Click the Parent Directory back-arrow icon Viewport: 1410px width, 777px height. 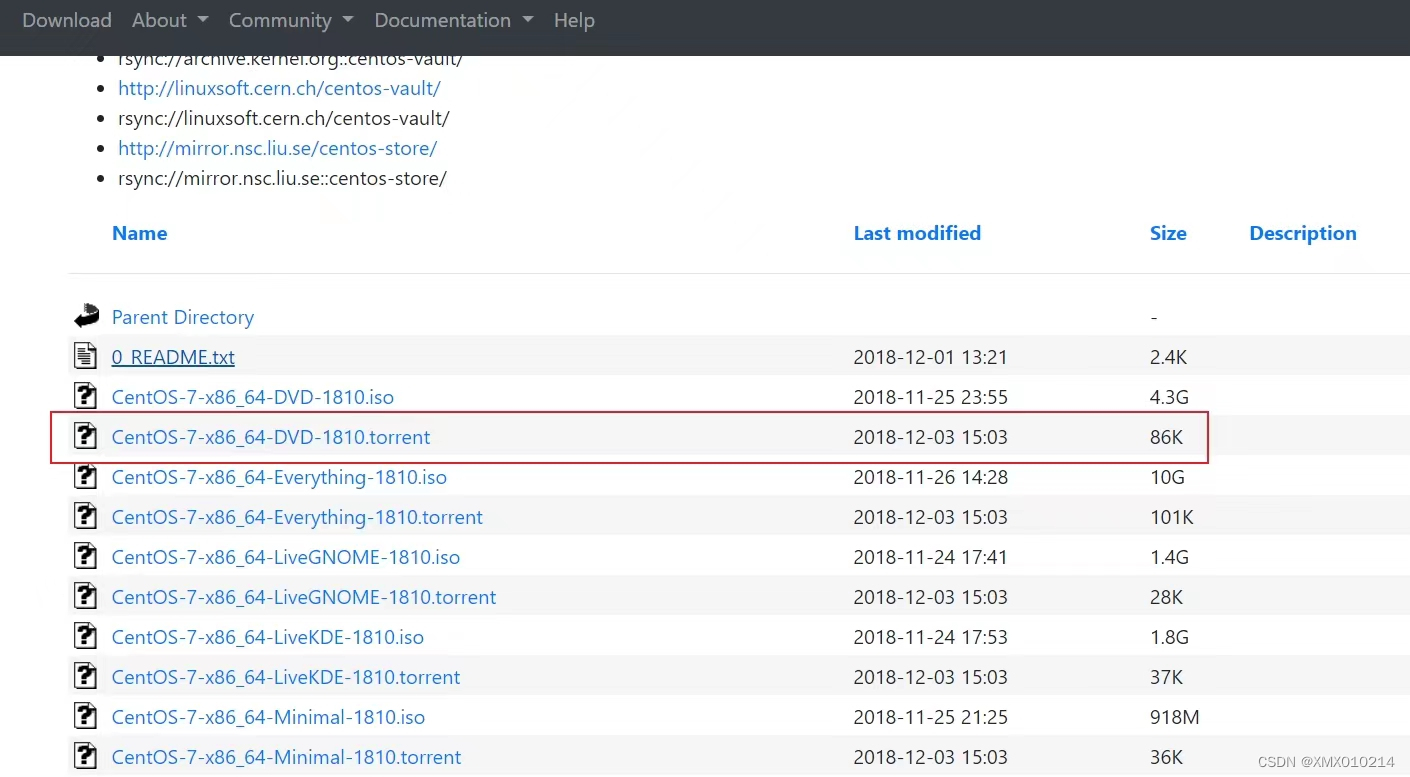click(x=86, y=315)
